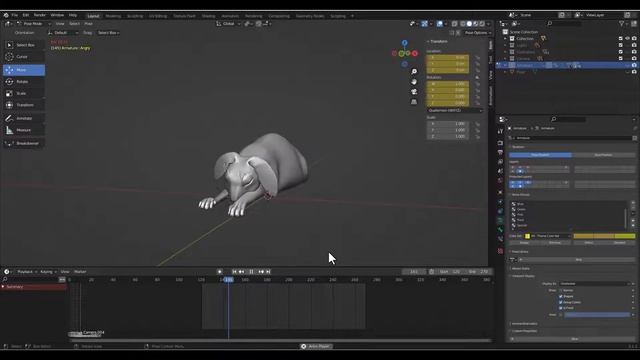Toggle camera view icon in viewport
Viewport: 640px width, 360px height.
[x=414, y=92]
